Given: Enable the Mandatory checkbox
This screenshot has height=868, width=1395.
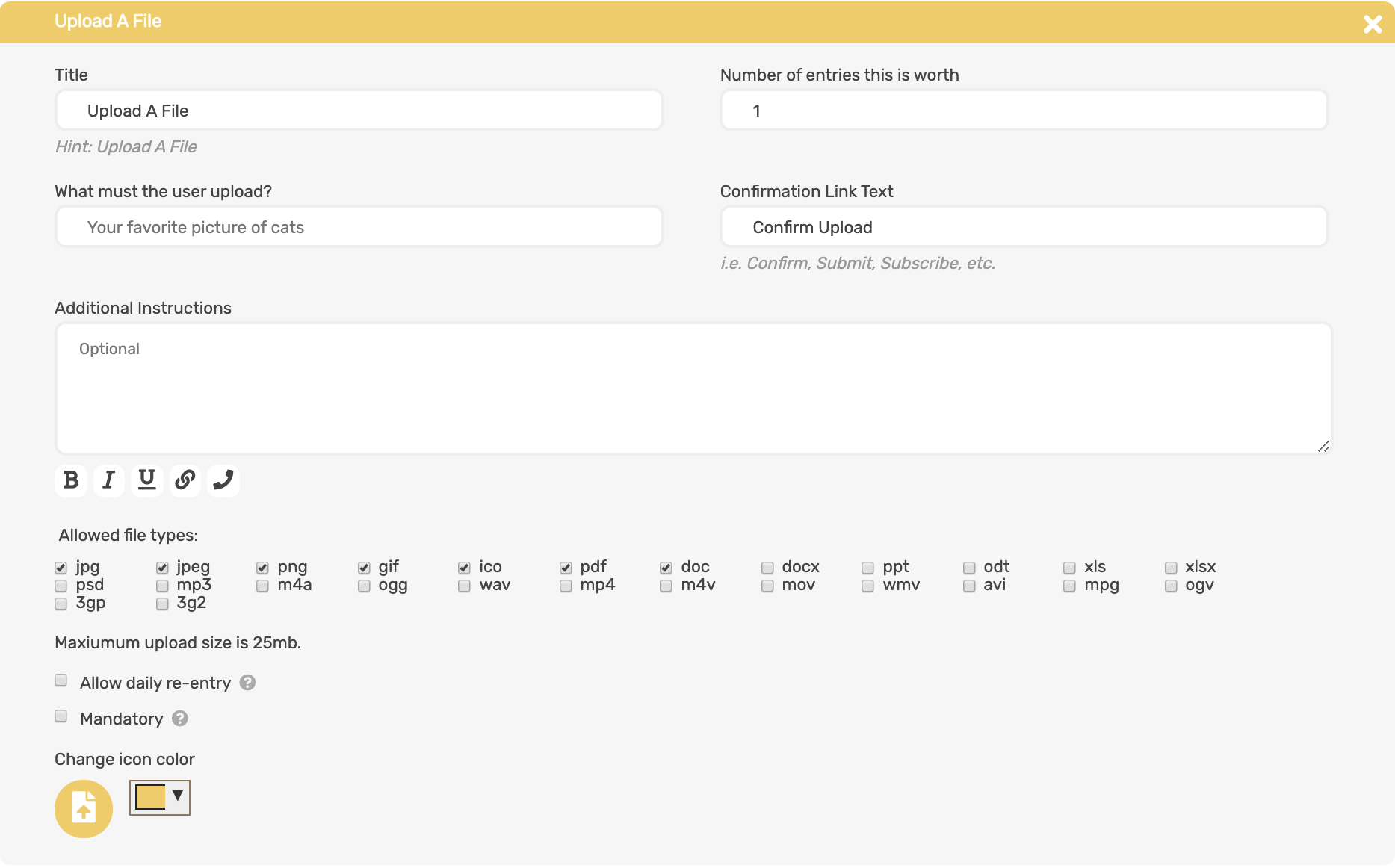Looking at the screenshot, I should click(x=61, y=716).
